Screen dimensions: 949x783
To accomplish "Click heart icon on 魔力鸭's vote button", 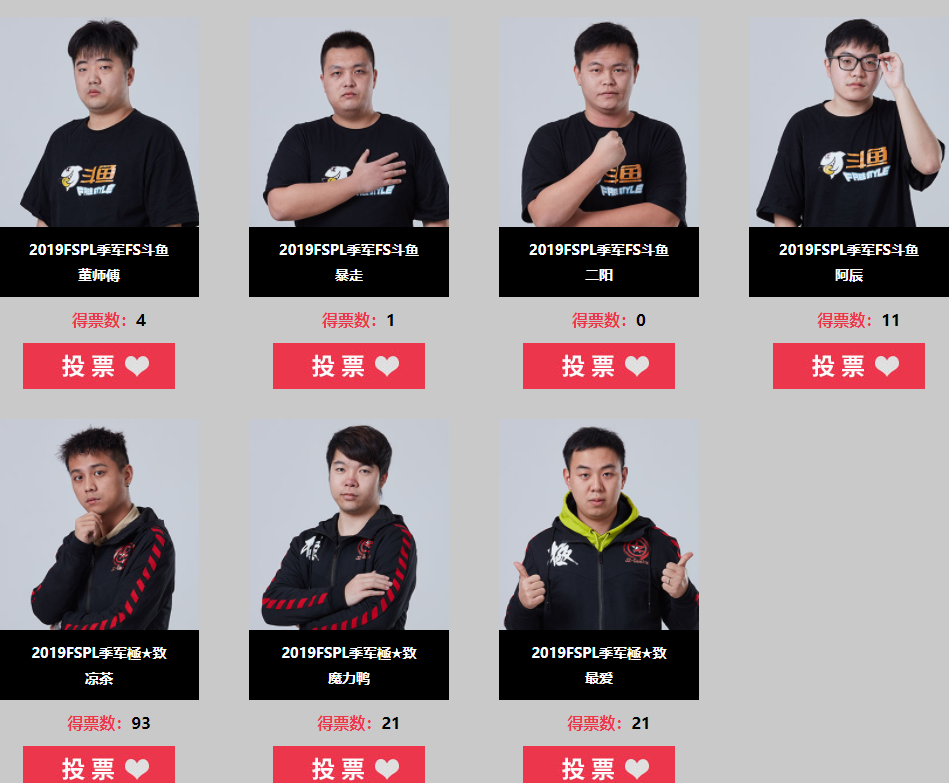I will [x=387, y=768].
